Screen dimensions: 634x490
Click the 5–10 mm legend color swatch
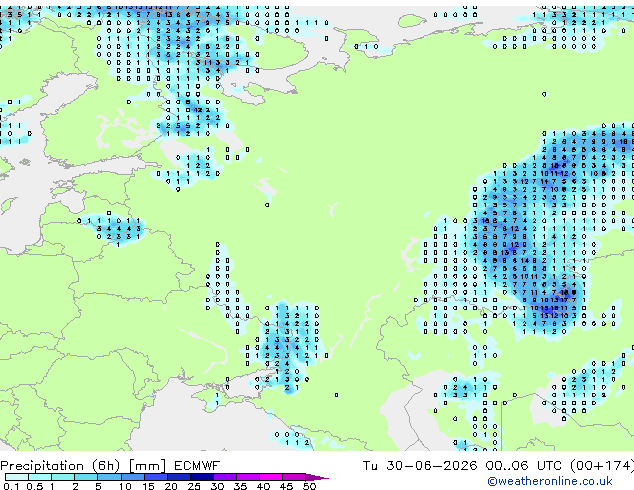click(x=109, y=477)
